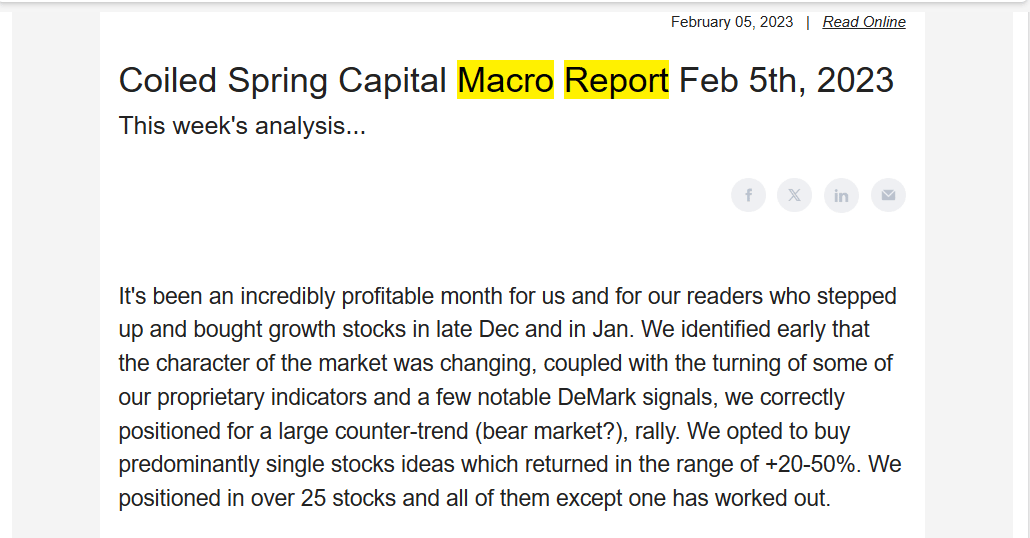Click the February 05, 2023 date text
Viewport: 1030px width, 538px height.
732,22
